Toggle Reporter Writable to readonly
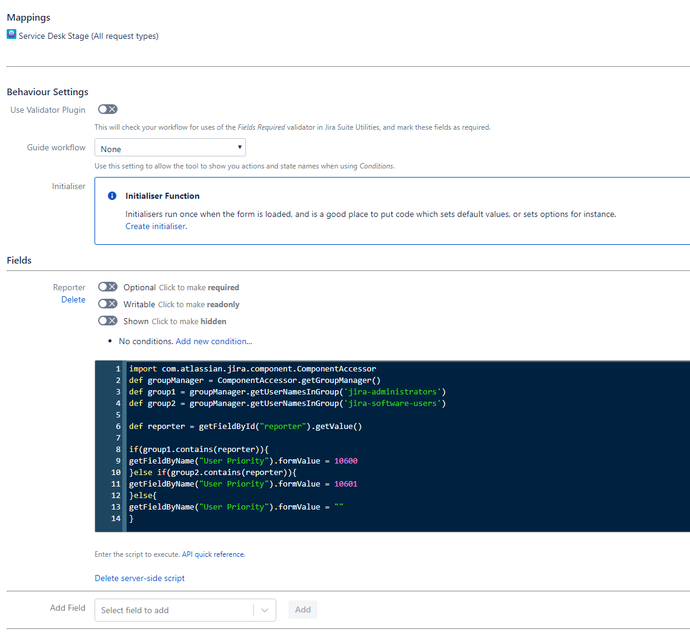This screenshot has height=632, width=690. point(107,304)
